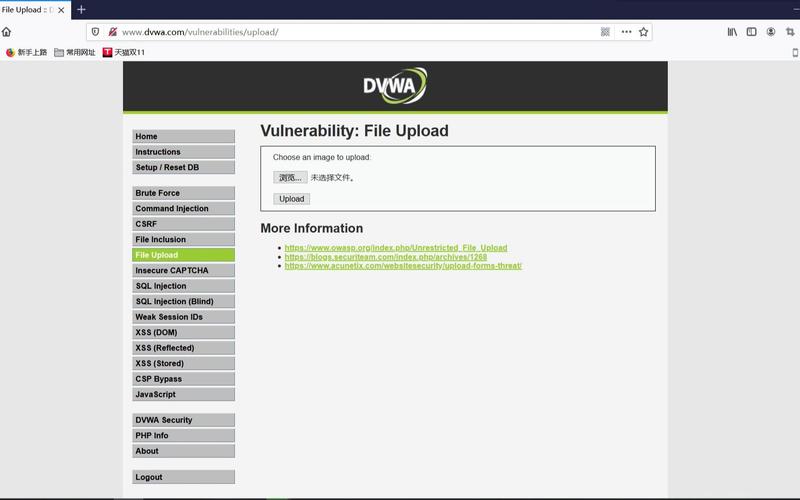Open the Library icon in toolbar
Image resolution: width=800 pixels, height=500 pixels.
(732, 32)
